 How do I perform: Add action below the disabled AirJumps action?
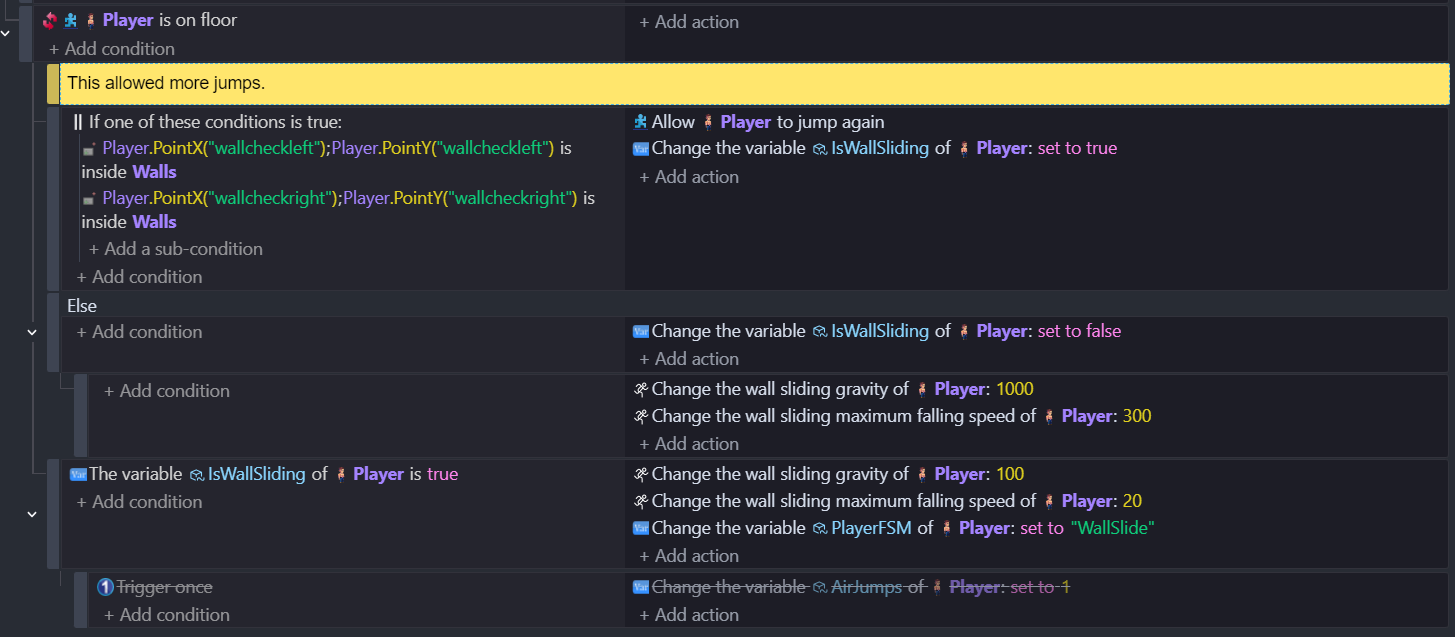pos(689,615)
